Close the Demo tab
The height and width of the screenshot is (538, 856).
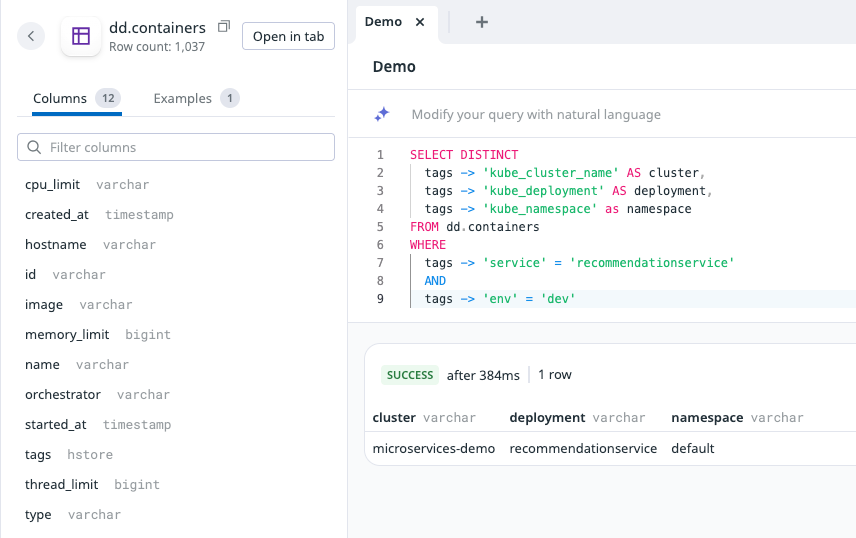pos(420,22)
